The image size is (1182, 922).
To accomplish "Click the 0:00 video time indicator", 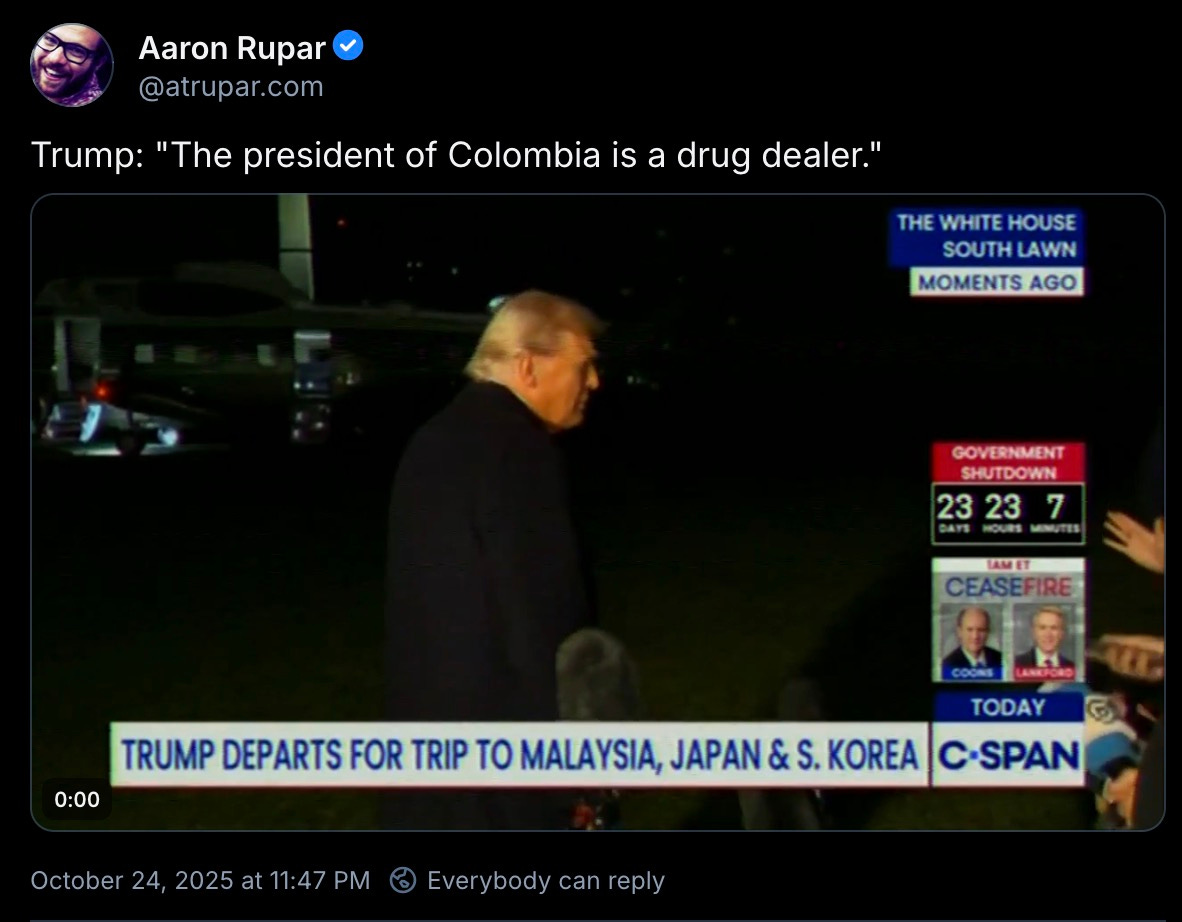I will pos(77,799).
